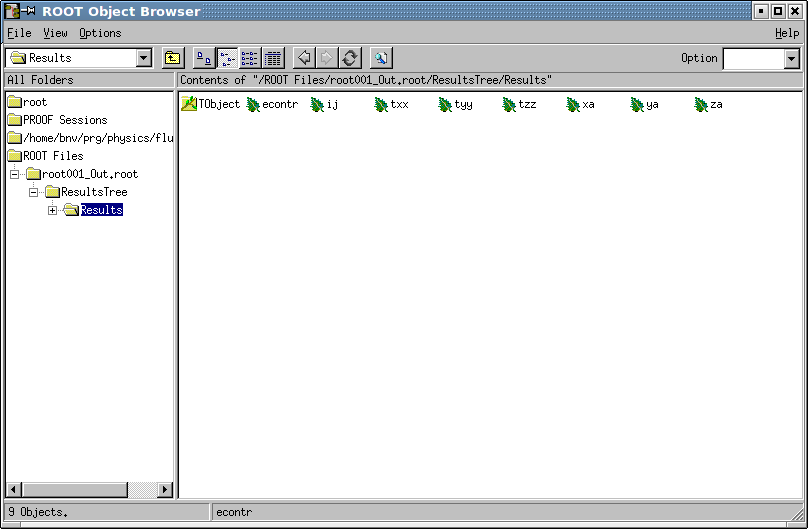Select ResultsTree in folder tree
The height and width of the screenshot is (529, 808).
[x=87, y=192]
